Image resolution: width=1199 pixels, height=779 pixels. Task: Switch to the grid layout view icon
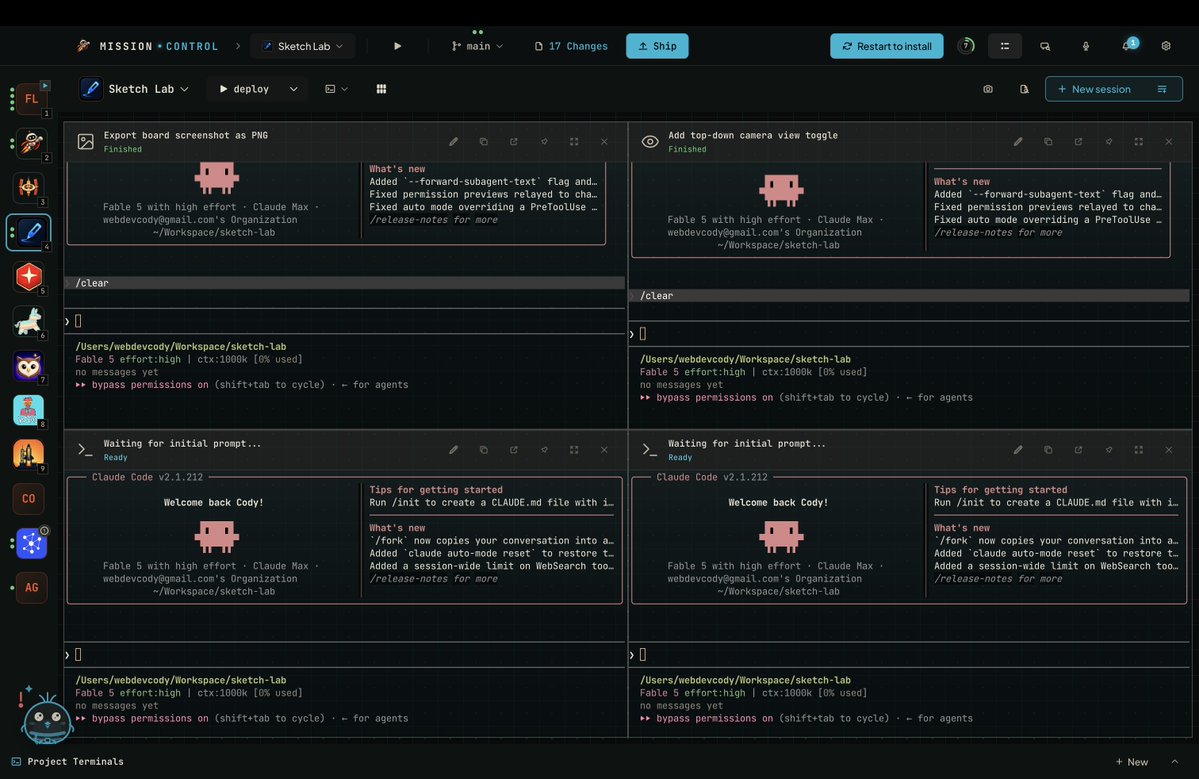coord(382,89)
